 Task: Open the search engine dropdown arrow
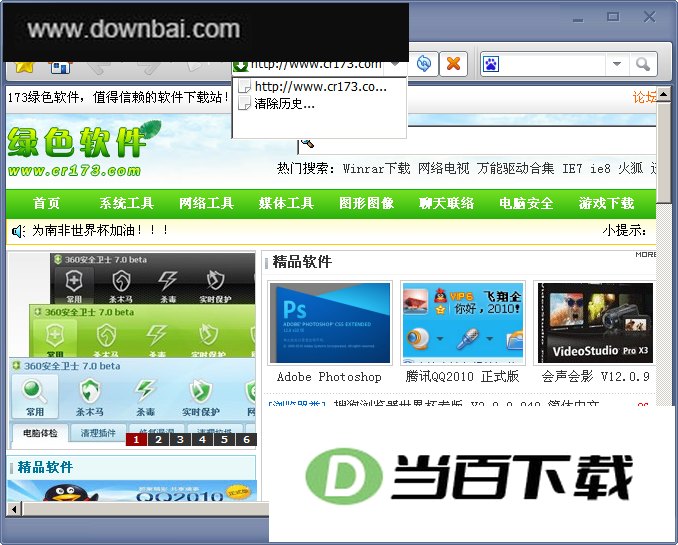coord(617,64)
